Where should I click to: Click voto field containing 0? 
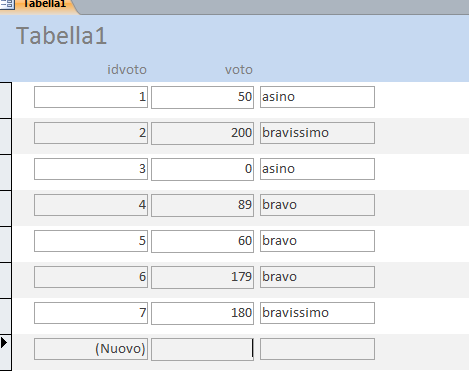(202, 169)
